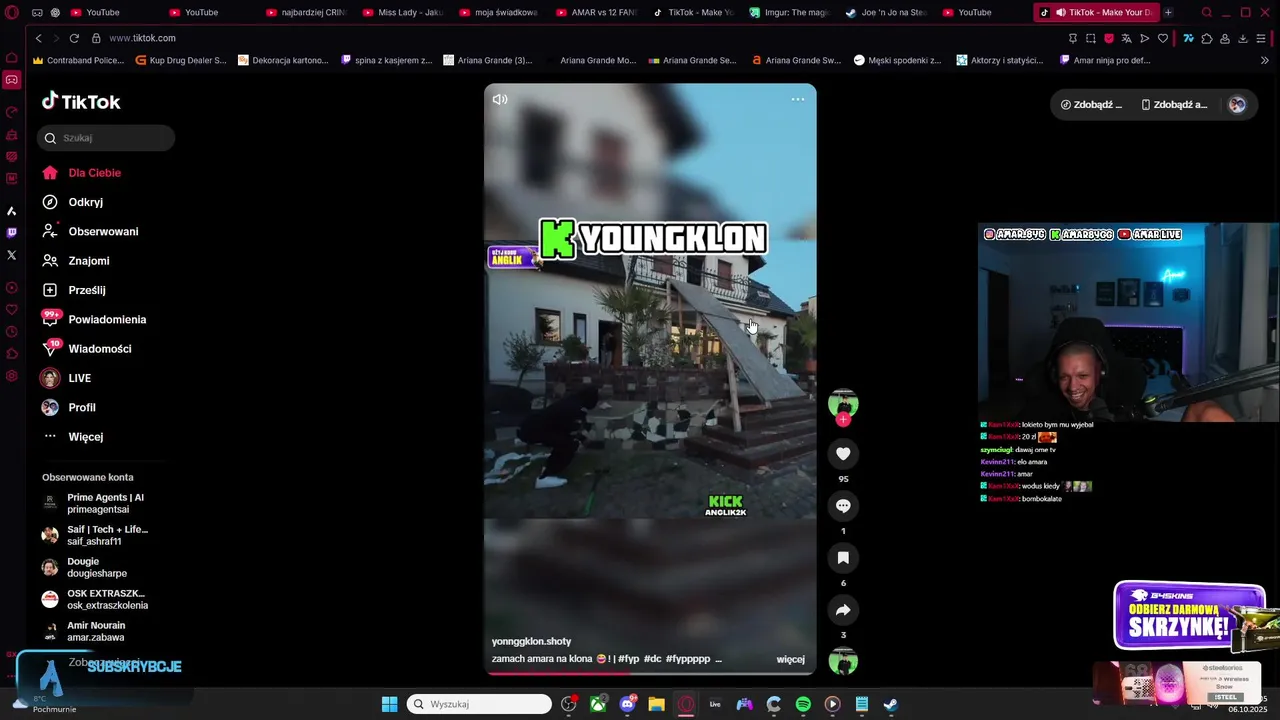Click the TikTok logo
This screenshot has width=1280, height=720.
tap(81, 101)
